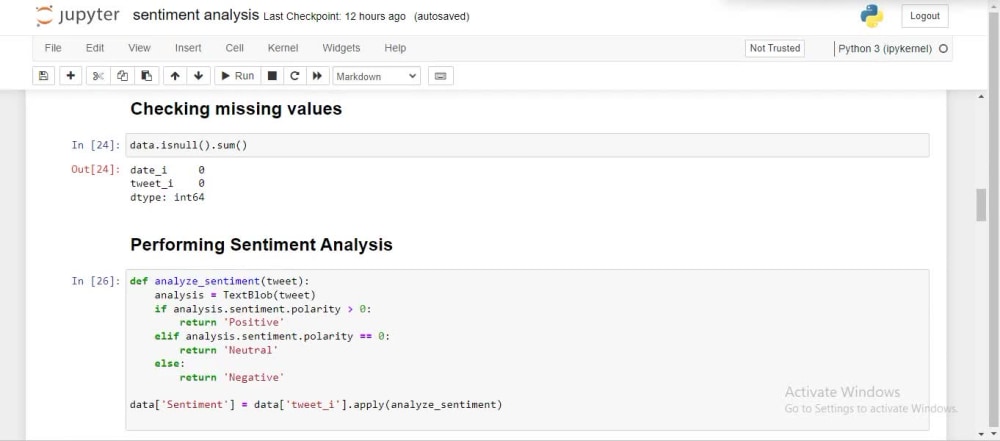Insert a new cell below
This screenshot has width=1000, height=441.
pos(71,76)
